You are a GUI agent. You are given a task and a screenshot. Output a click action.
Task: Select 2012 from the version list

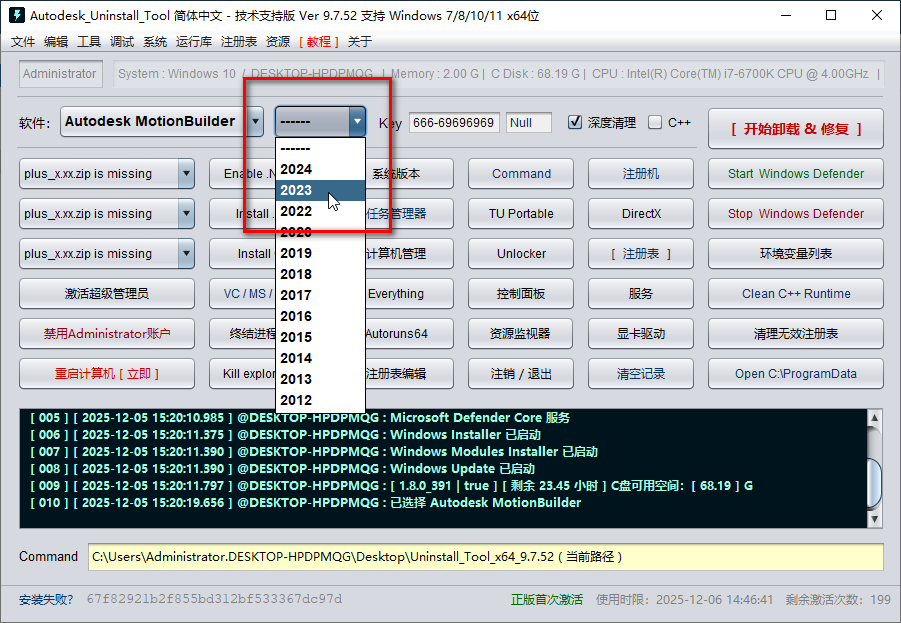[321, 400]
